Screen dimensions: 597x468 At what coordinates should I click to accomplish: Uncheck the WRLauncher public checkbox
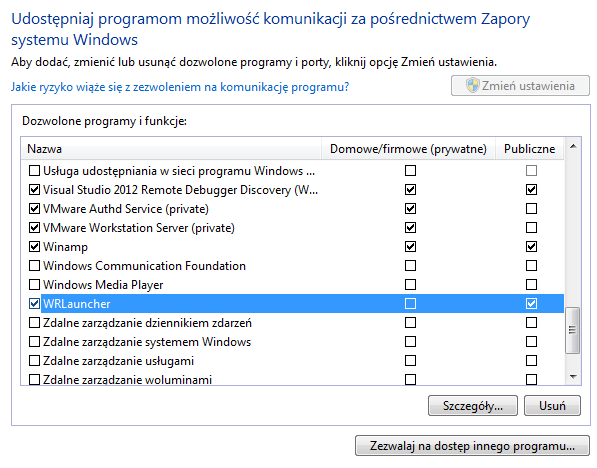[532, 303]
